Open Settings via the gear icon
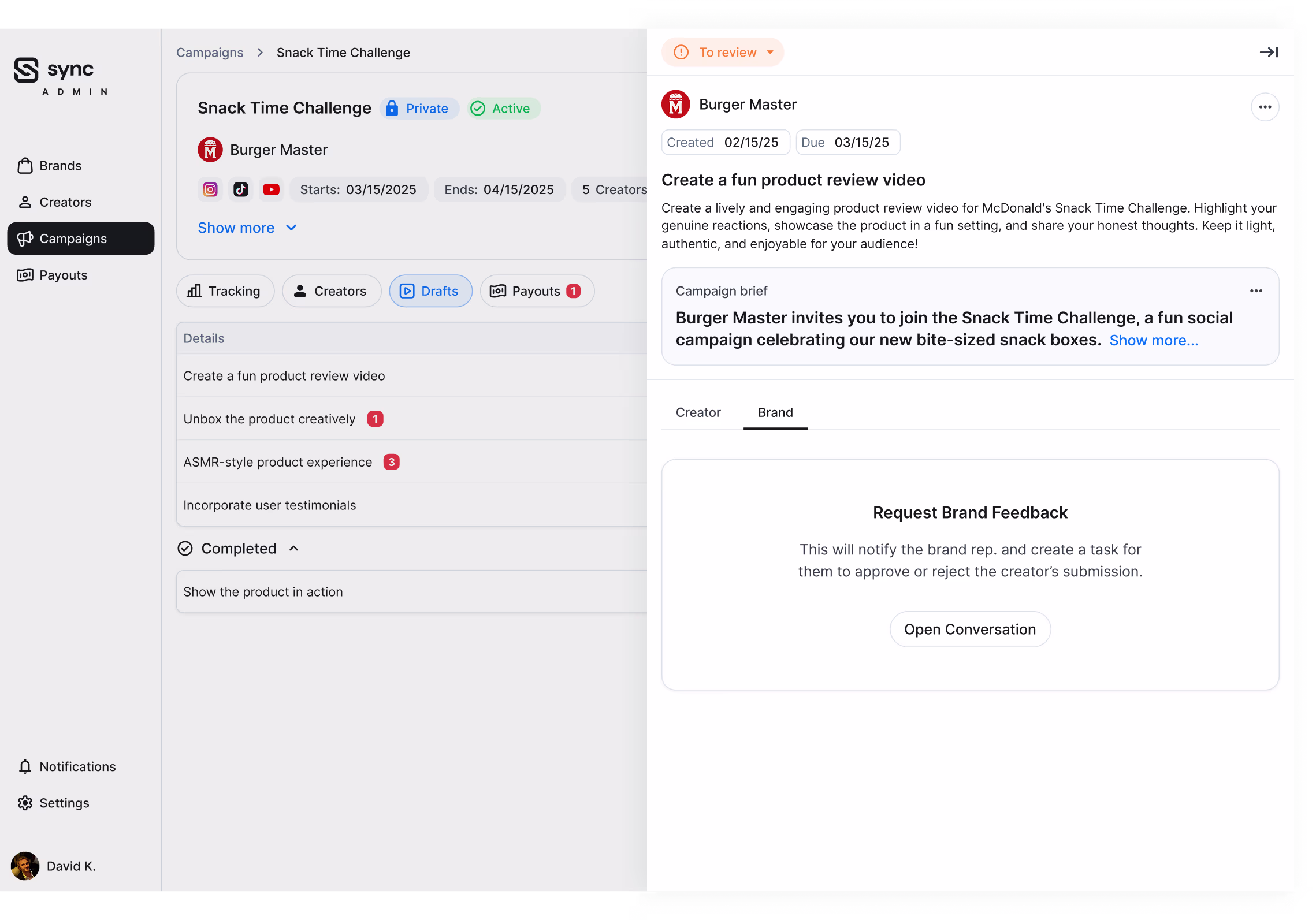 25,803
